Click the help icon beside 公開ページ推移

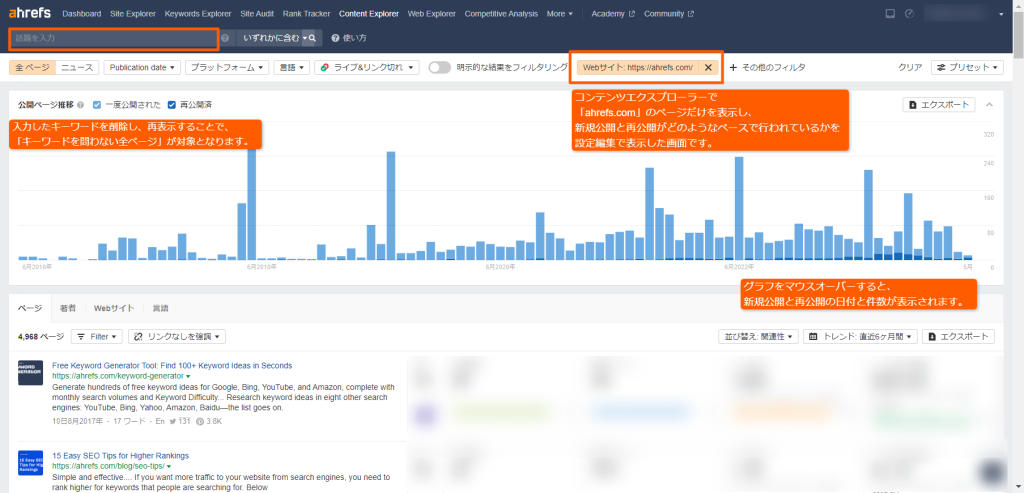click(82, 105)
